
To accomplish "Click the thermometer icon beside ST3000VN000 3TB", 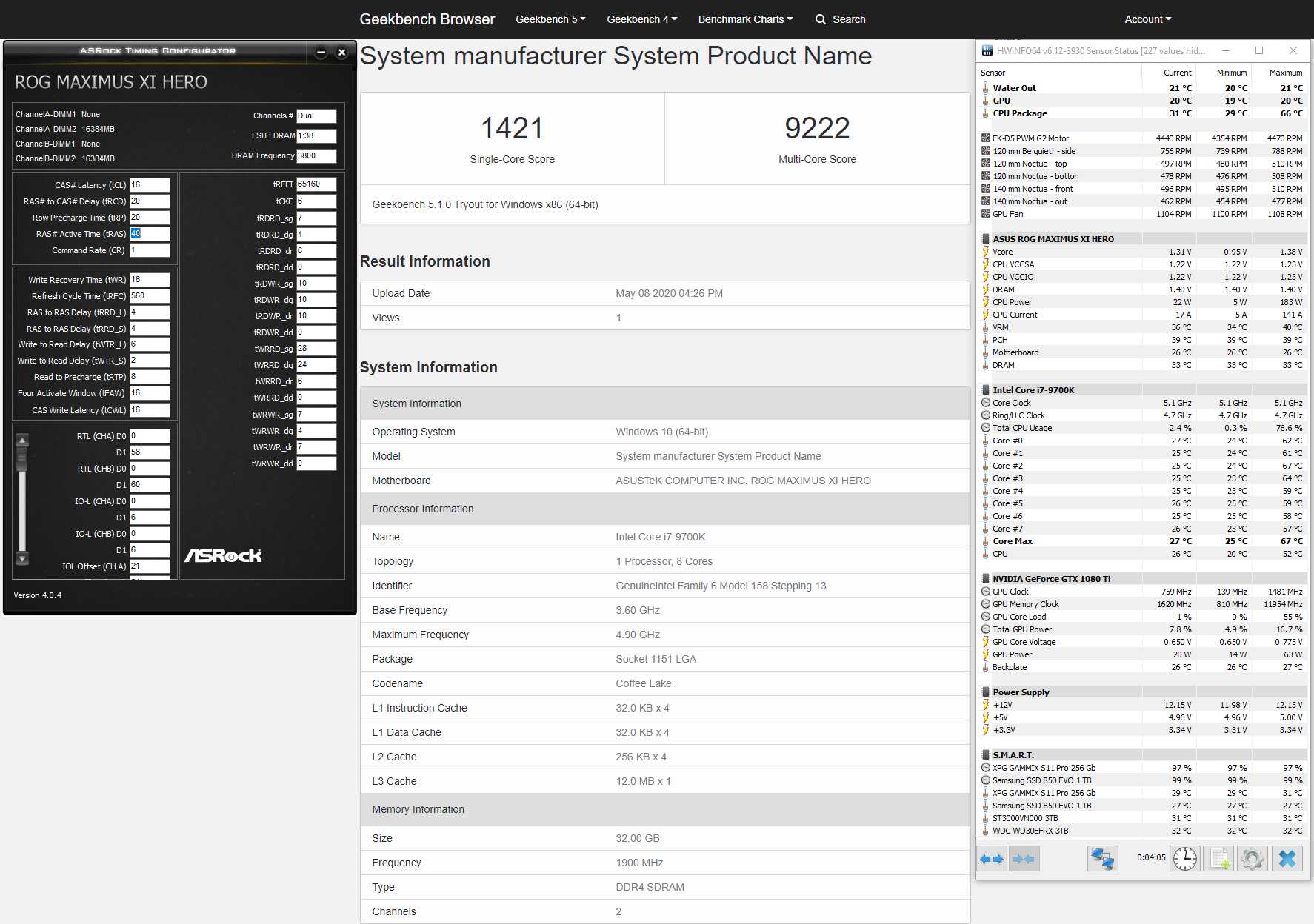I will [x=986, y=818].
